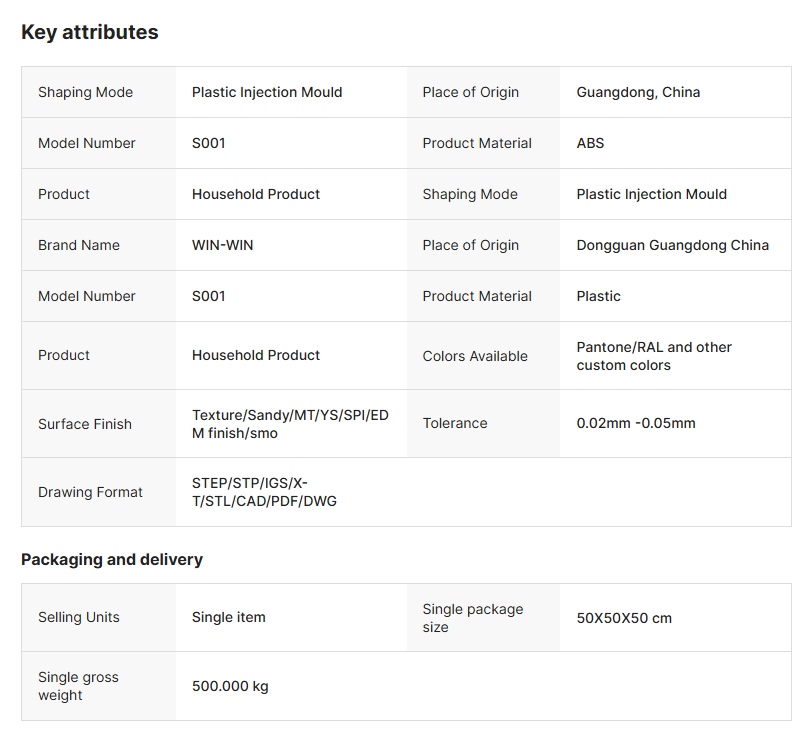This screenshot has height=733, width=811.
Task: Click the Single gross weight label
Action: coord(78,686)
